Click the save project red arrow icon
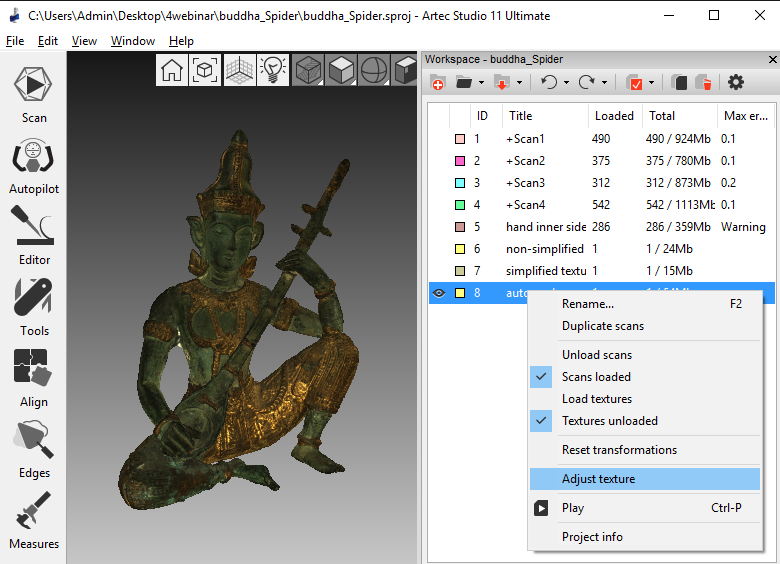Image resolution: width=780 pixels, height=564 pixels. (501, 83)
